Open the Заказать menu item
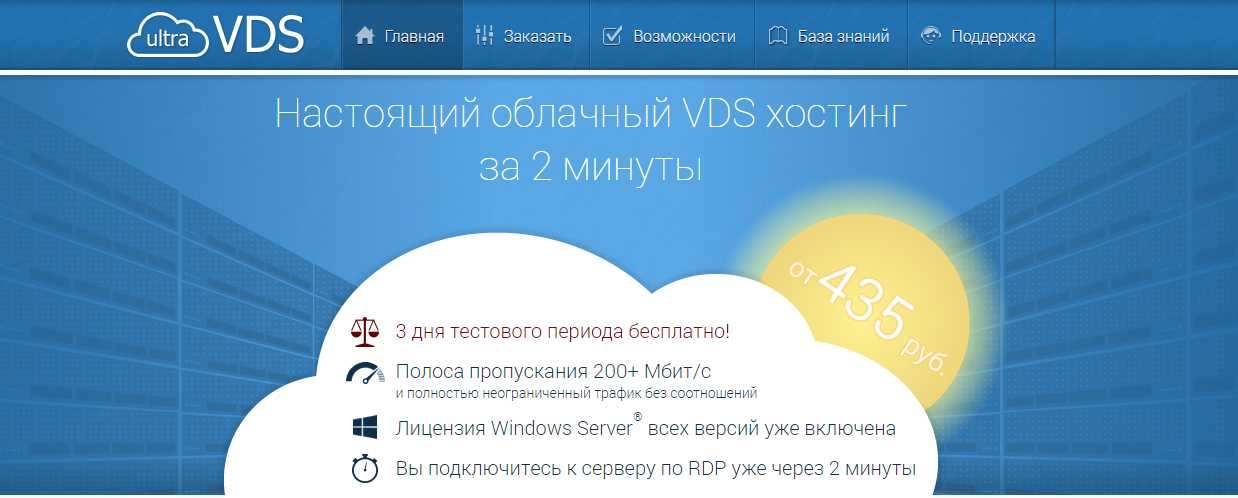This screenshot has height=498, width=1238. coord(526,36)
